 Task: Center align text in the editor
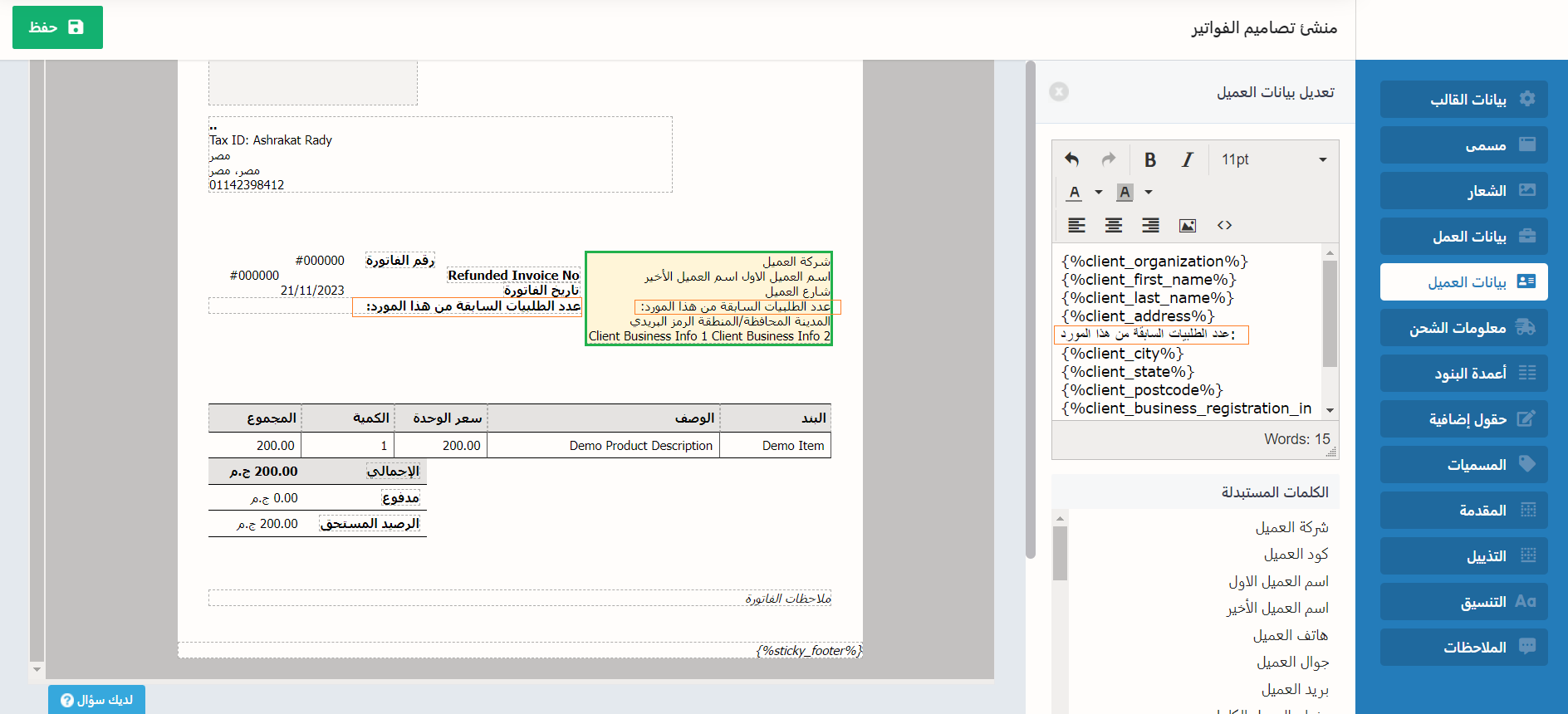point(1114,225)
